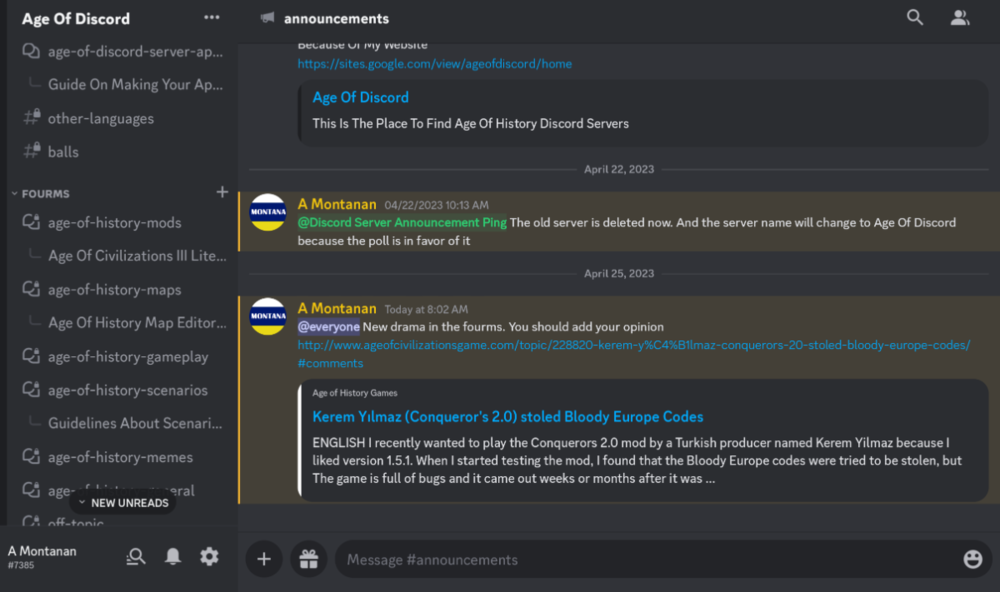
Task: Click the @everyone mention
Action: pyautogui.click(x=328, y=327)
